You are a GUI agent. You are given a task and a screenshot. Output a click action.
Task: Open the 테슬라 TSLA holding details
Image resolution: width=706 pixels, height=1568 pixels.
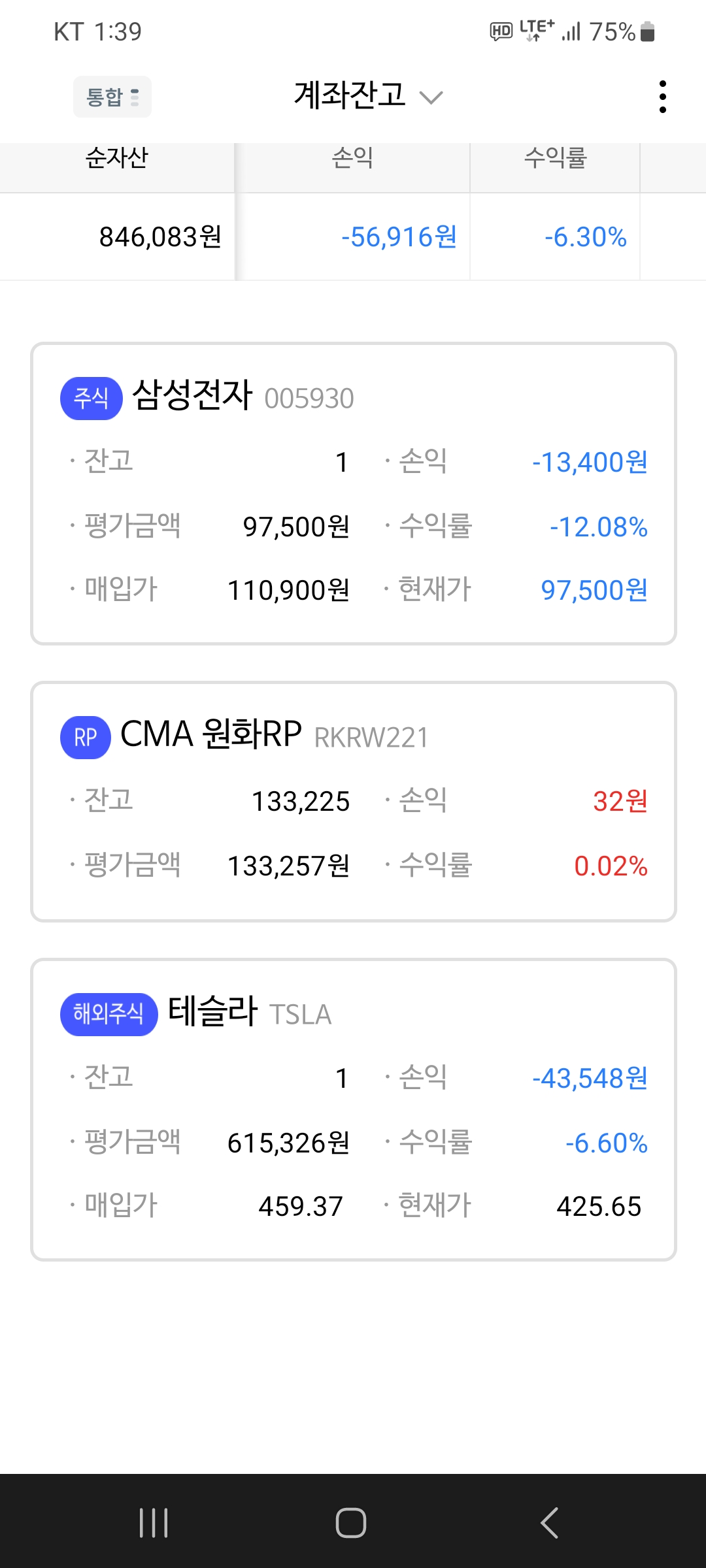(213, 1012)
